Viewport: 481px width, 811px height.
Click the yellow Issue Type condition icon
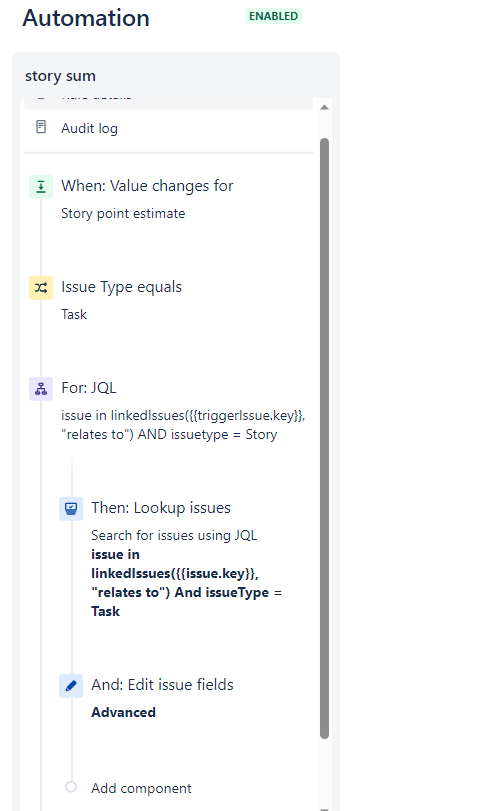point(41,288)
